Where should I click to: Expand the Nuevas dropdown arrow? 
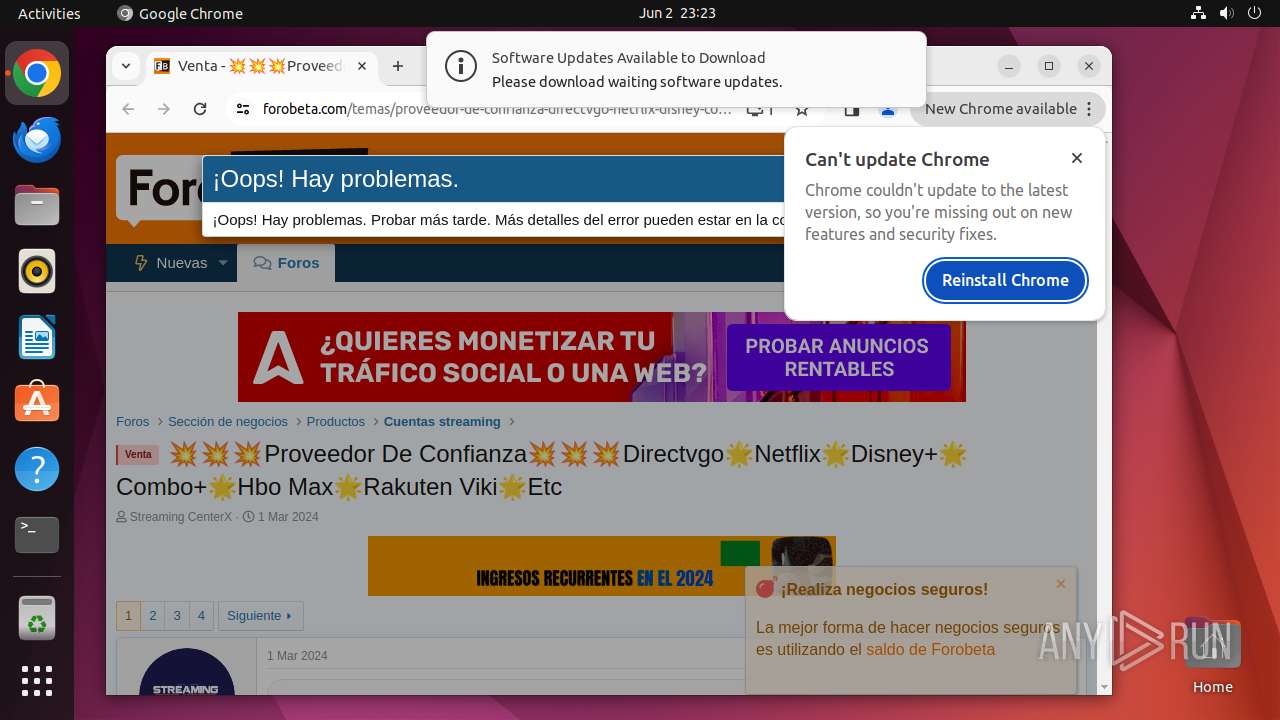point(223,263)
